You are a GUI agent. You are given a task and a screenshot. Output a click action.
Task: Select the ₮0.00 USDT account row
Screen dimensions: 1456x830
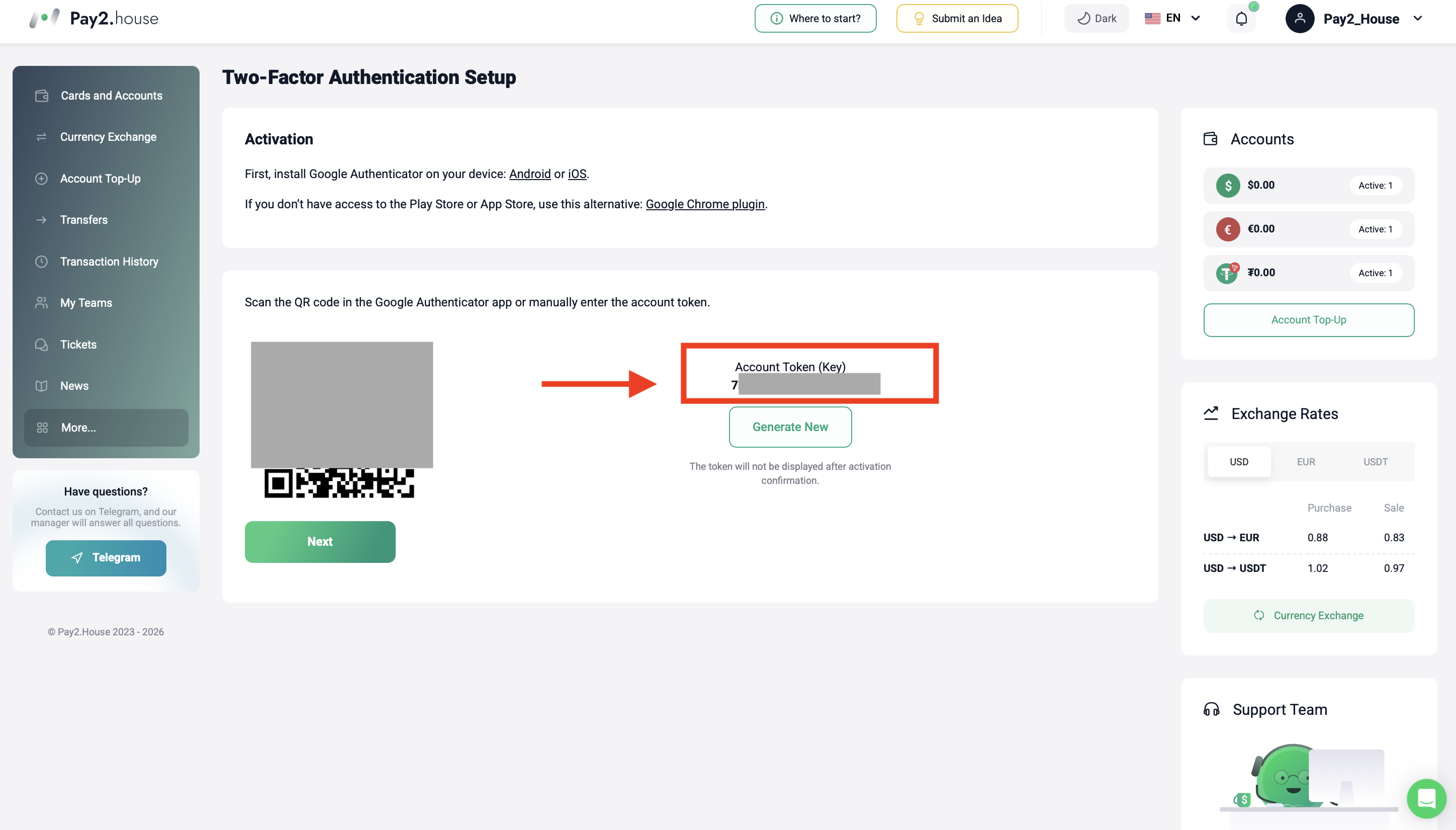tap(1309, 273)
